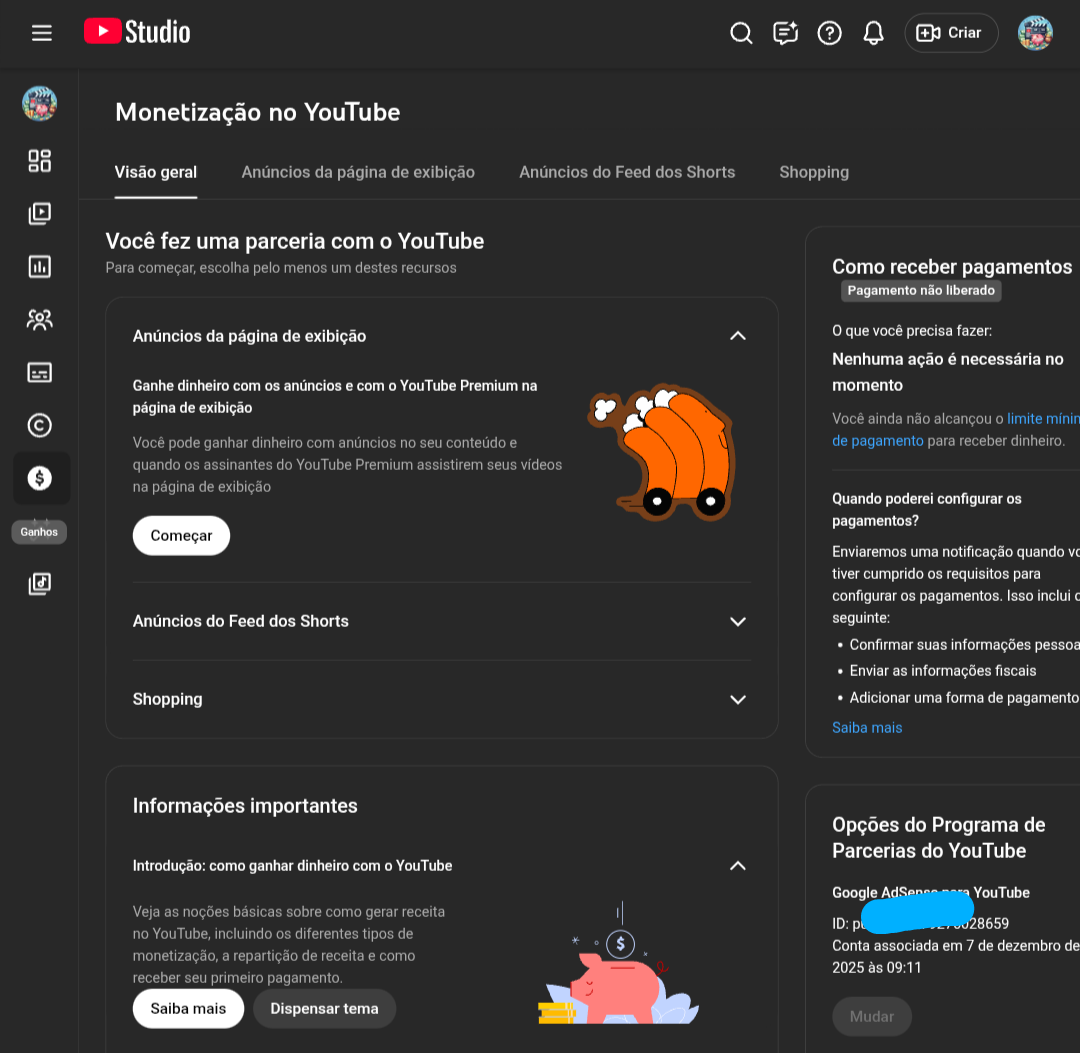Open the Analytics icon in sidebar
Viewport: 1080px width, 1053px height.
click(40, 266)
